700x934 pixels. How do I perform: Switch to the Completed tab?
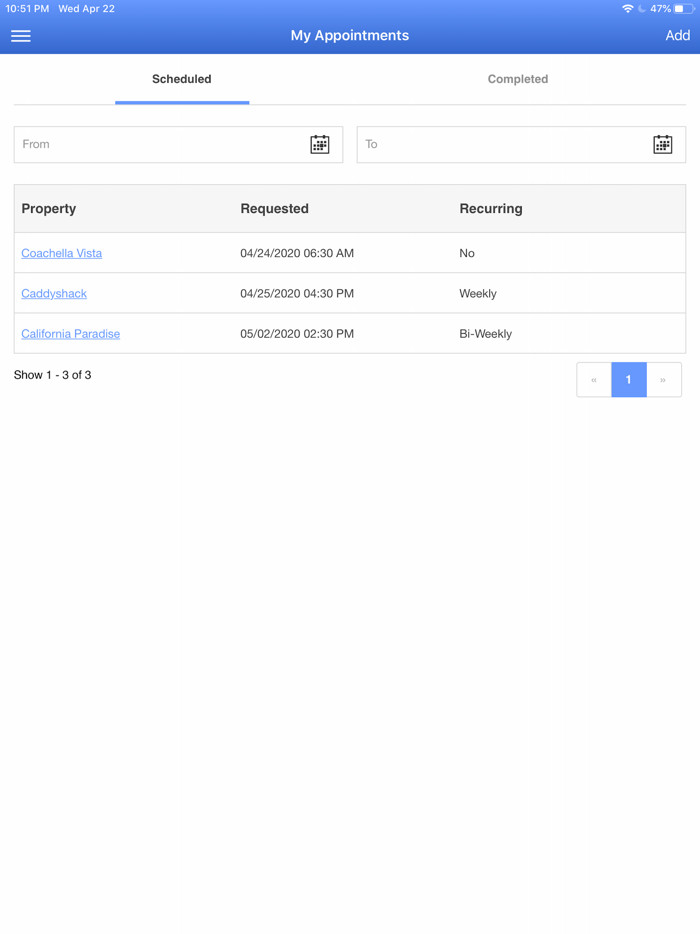(518, 79)
